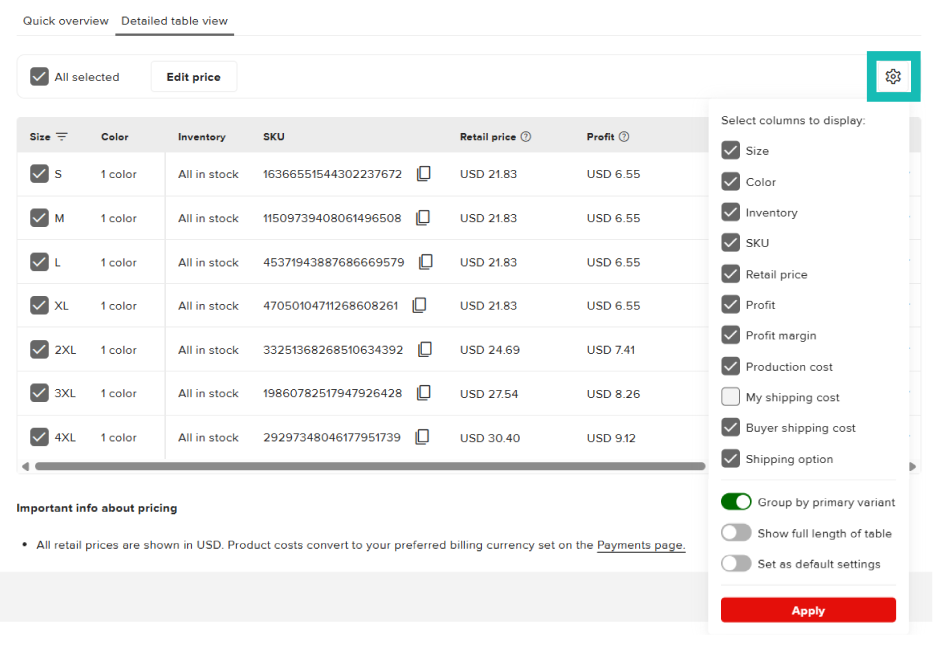This screenshot has width=945, height=668.
Task: Uncheck the Profit column option
Action: pyautogui.click(x=730, y=304)
